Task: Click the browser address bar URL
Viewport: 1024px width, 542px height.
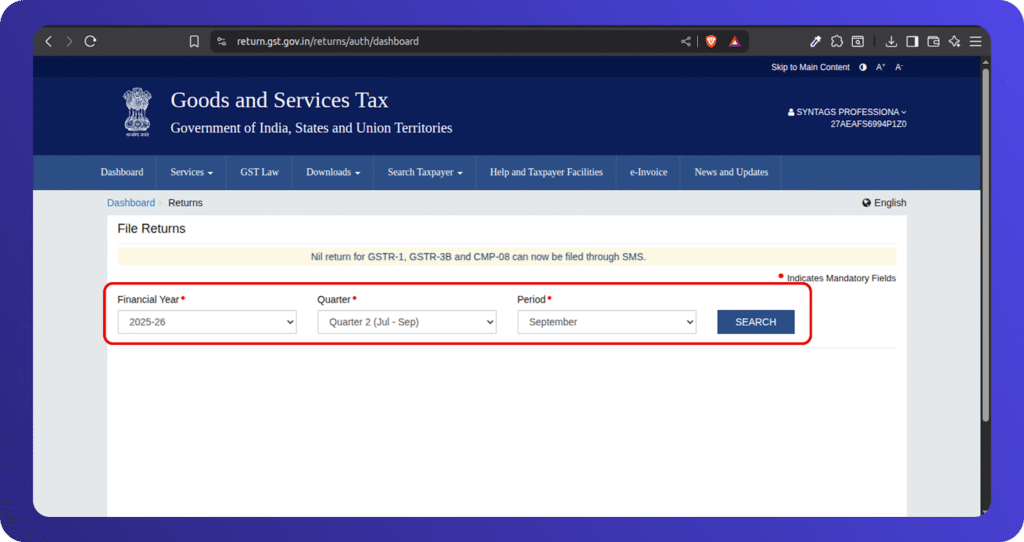Action: point(328,41)
